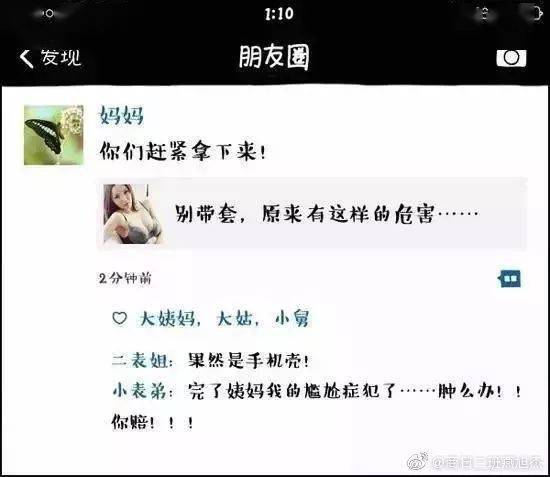Open 大姨妈 profile from likes
The height and width of the screenshot is (477, 550).
(x=168, y=319)
